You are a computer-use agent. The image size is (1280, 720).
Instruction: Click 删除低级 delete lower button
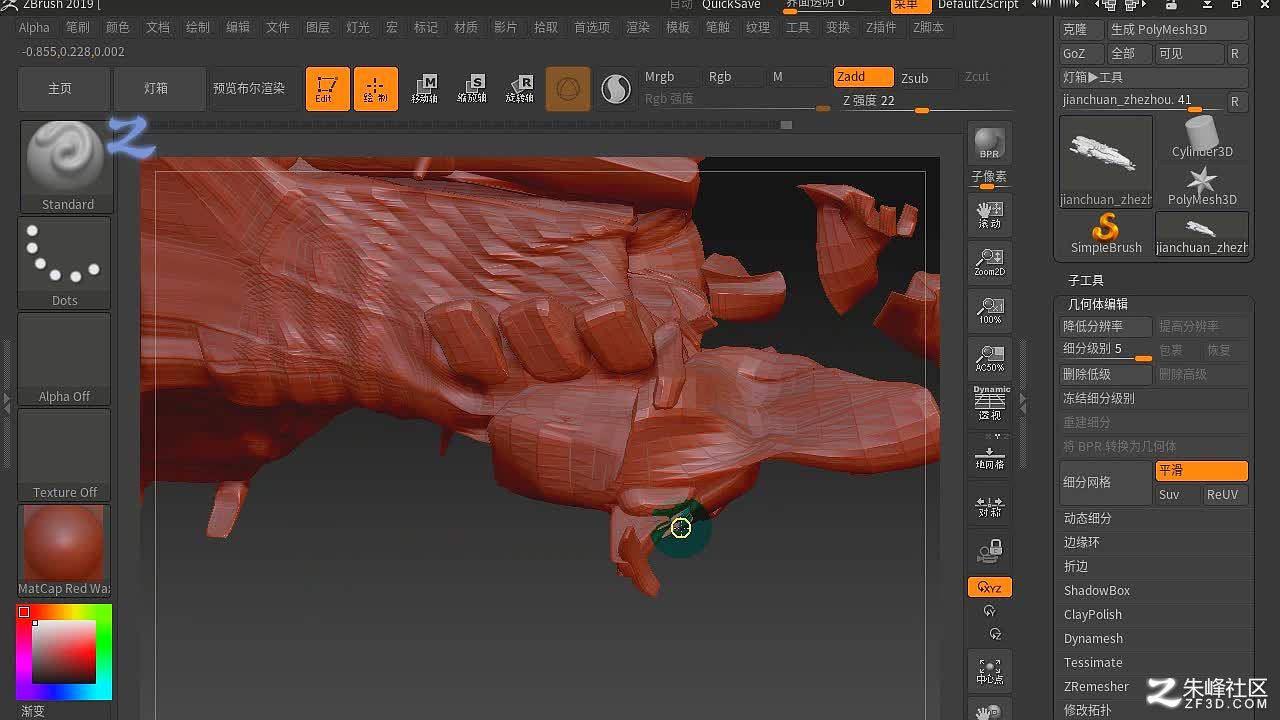1106,374
